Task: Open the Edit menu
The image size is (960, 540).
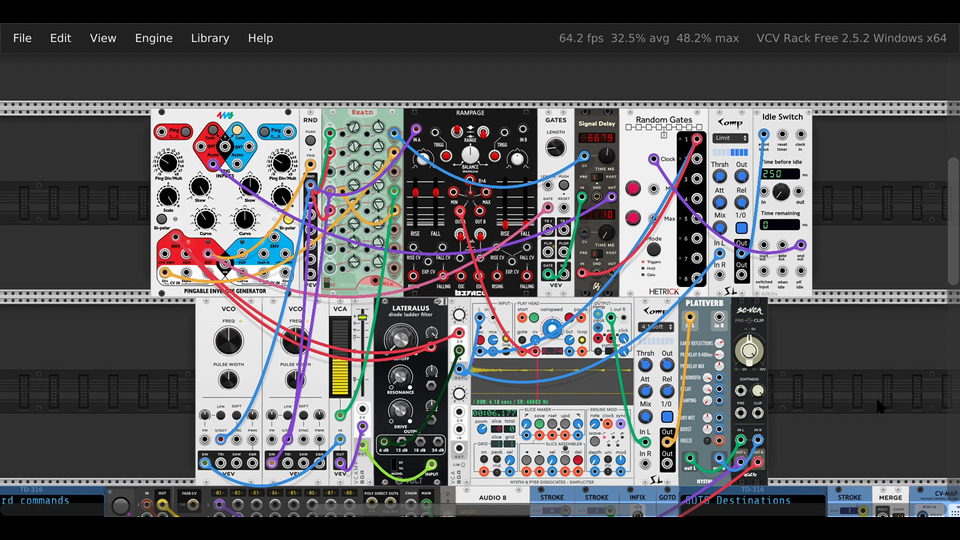Action: pyautogui.click(x=60, y=38)
